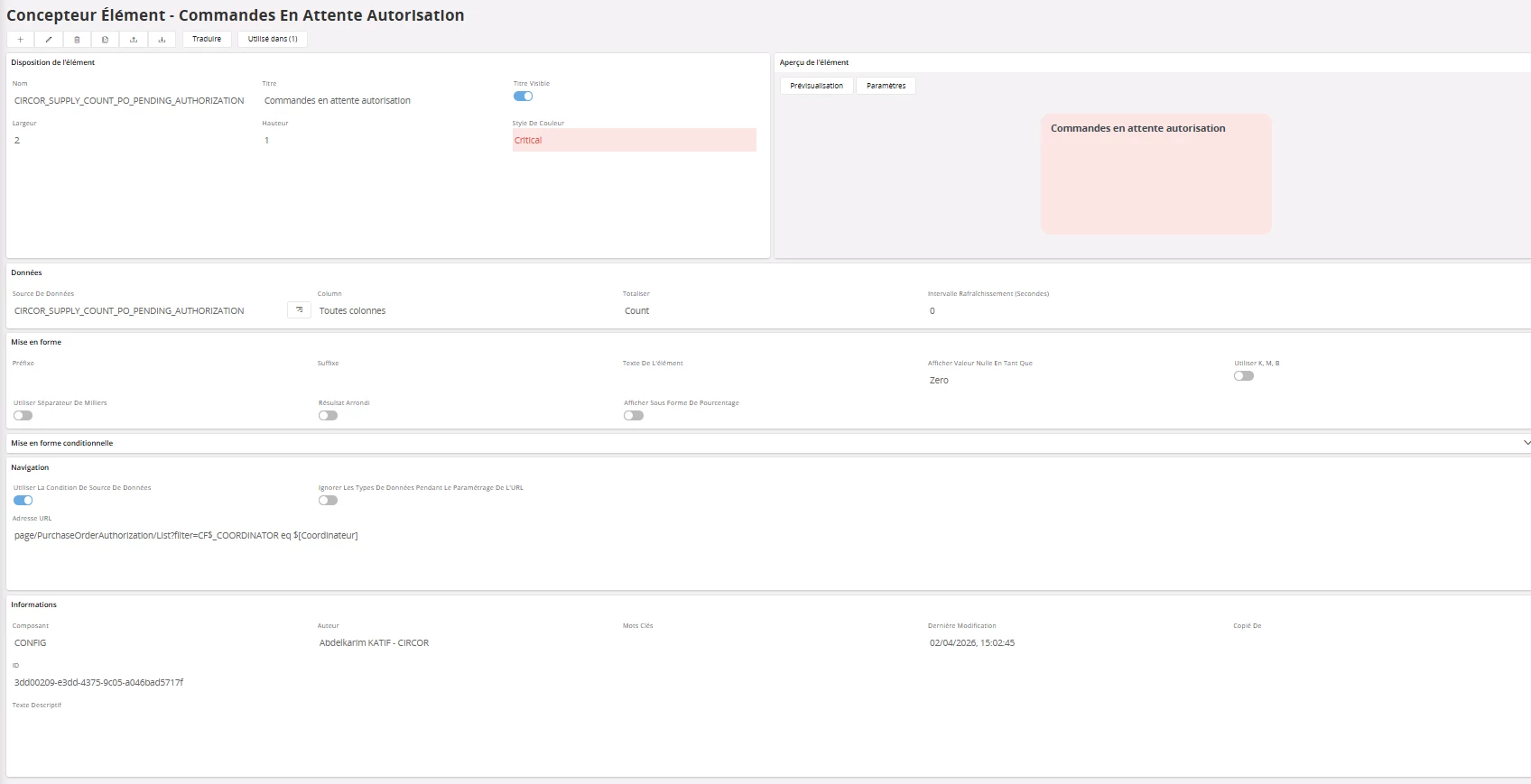The image size is (1531, 784).
Task: Open the Source De Données field
Action: coord(148,310)
